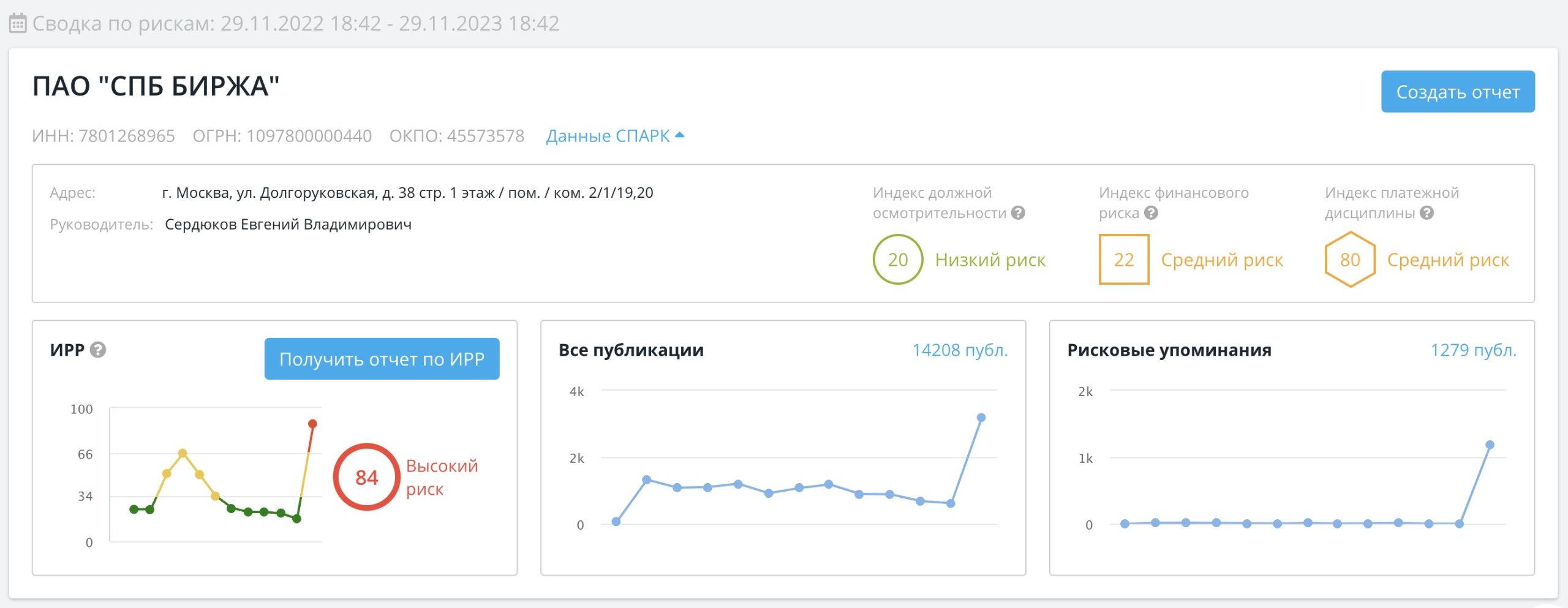Click Средний риск label beside 22
Image resolution: width=1568 pixels, height=608 pixels.
(x=1222, y=260)
